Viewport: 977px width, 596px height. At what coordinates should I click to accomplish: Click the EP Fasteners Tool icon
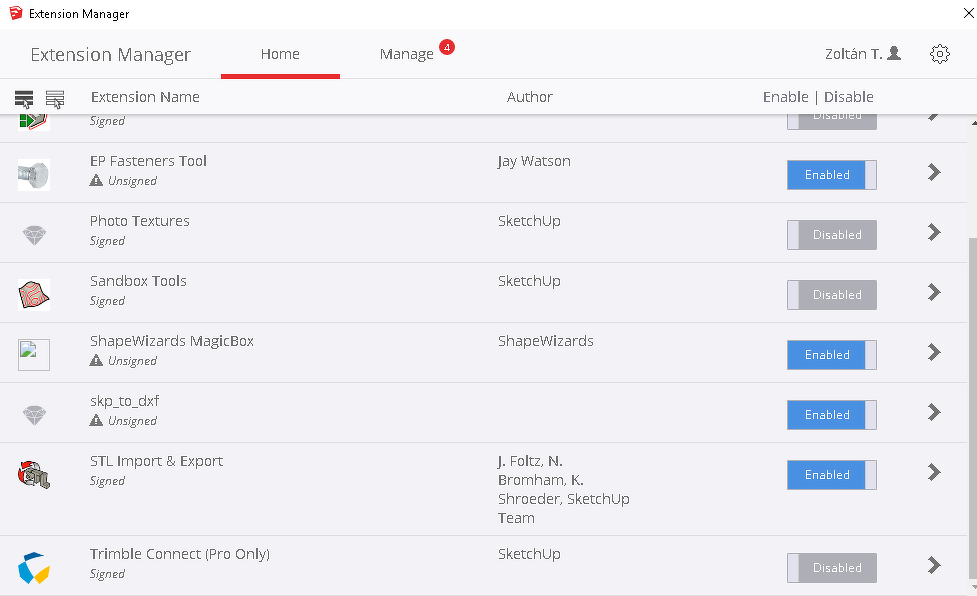(34, 174)
